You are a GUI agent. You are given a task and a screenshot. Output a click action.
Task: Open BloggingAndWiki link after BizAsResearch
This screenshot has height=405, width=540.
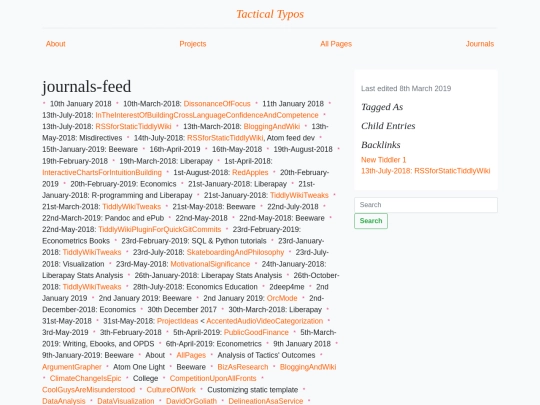tap(308, 367)
